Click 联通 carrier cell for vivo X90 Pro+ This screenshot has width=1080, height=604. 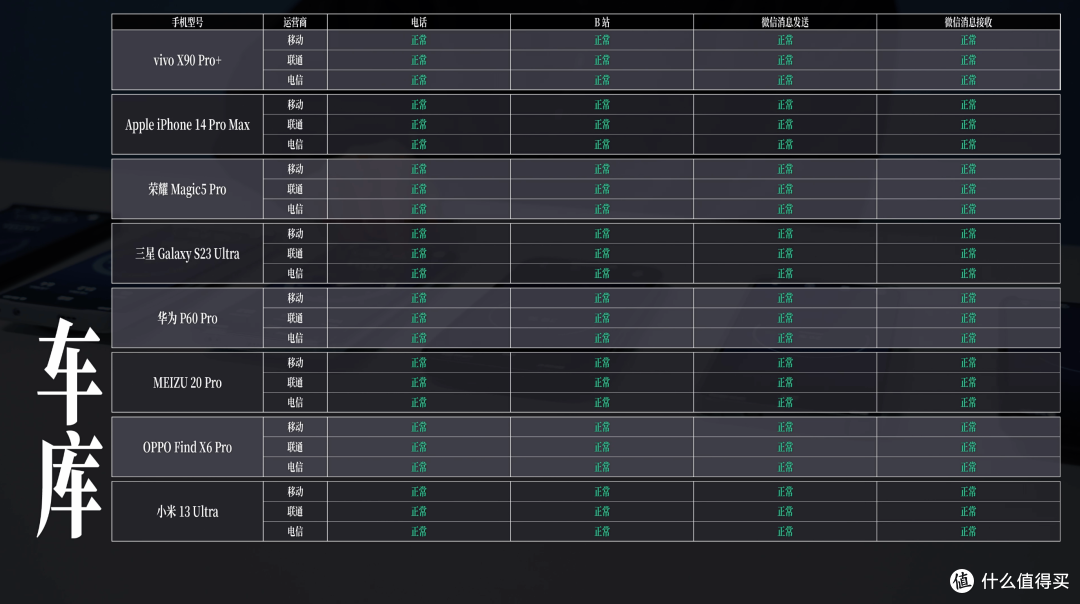(x=295, y=60)
